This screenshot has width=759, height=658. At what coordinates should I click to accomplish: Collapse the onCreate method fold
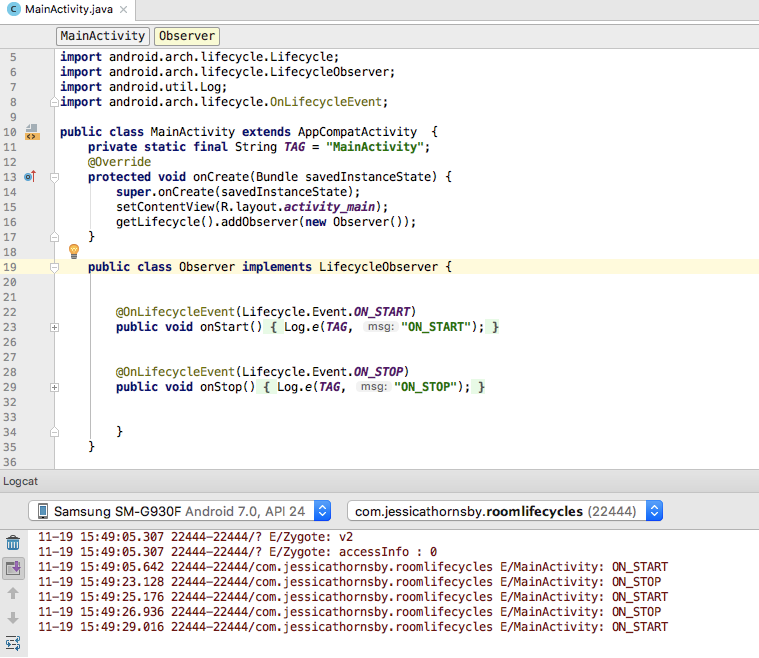pyautogui.click(x=54, y=177)
